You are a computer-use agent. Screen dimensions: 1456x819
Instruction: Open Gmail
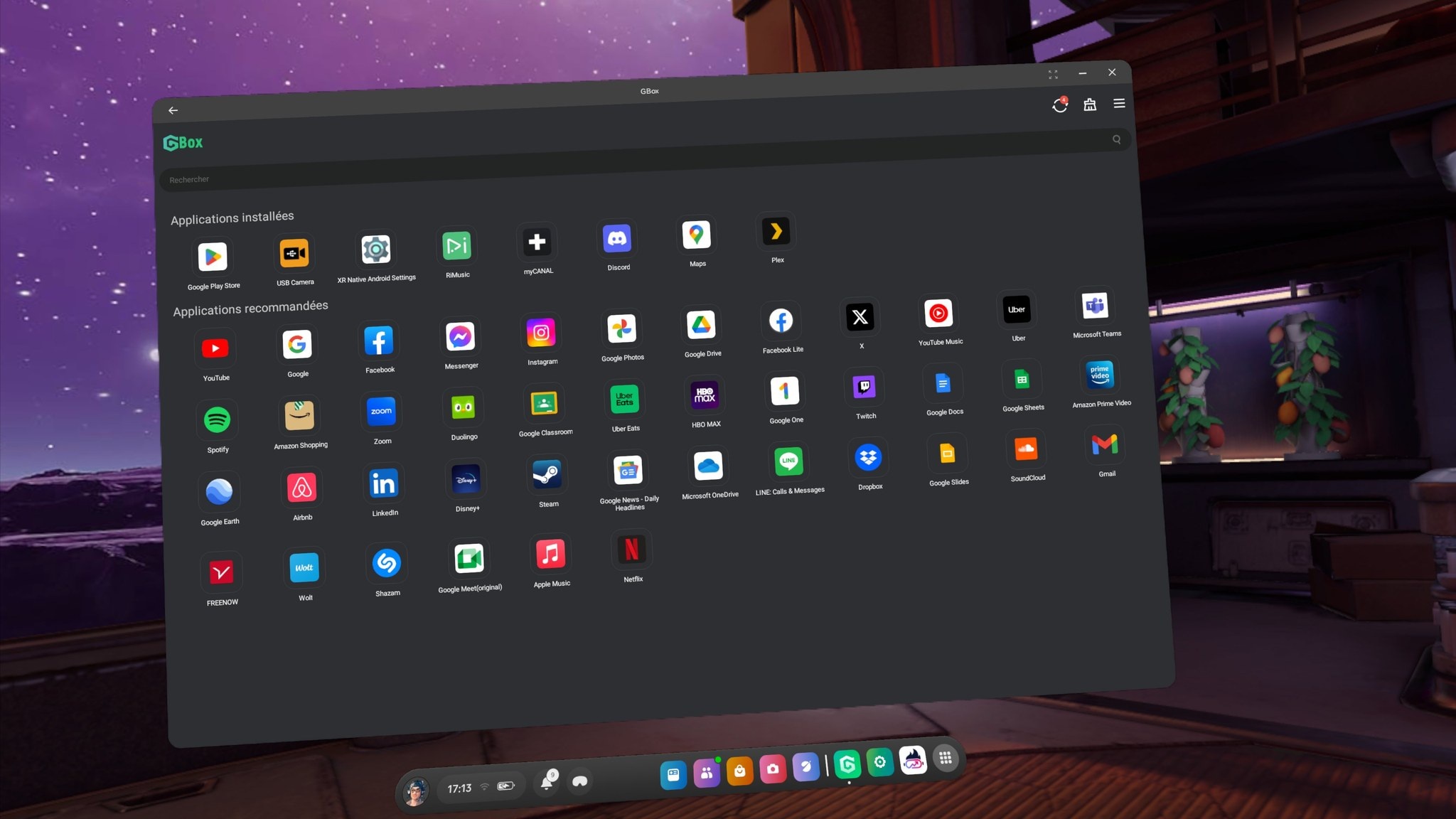point(1105,444)
